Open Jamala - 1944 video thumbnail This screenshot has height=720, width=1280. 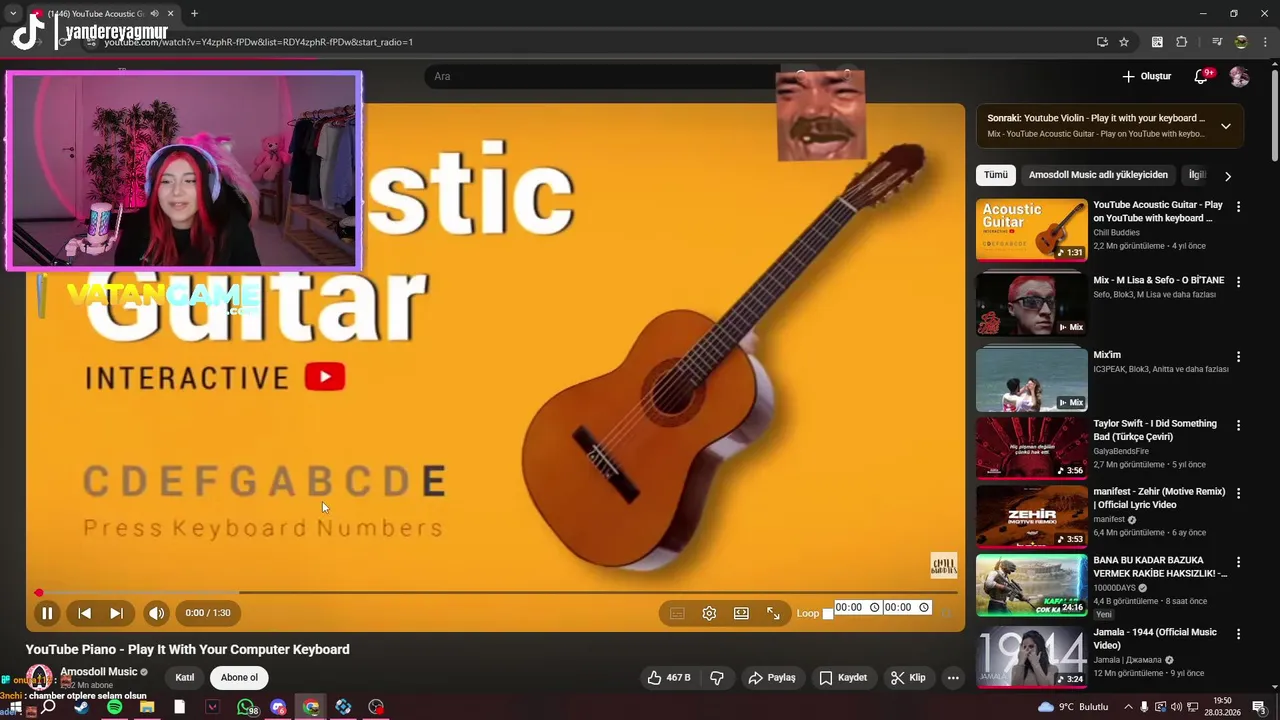1031,657
